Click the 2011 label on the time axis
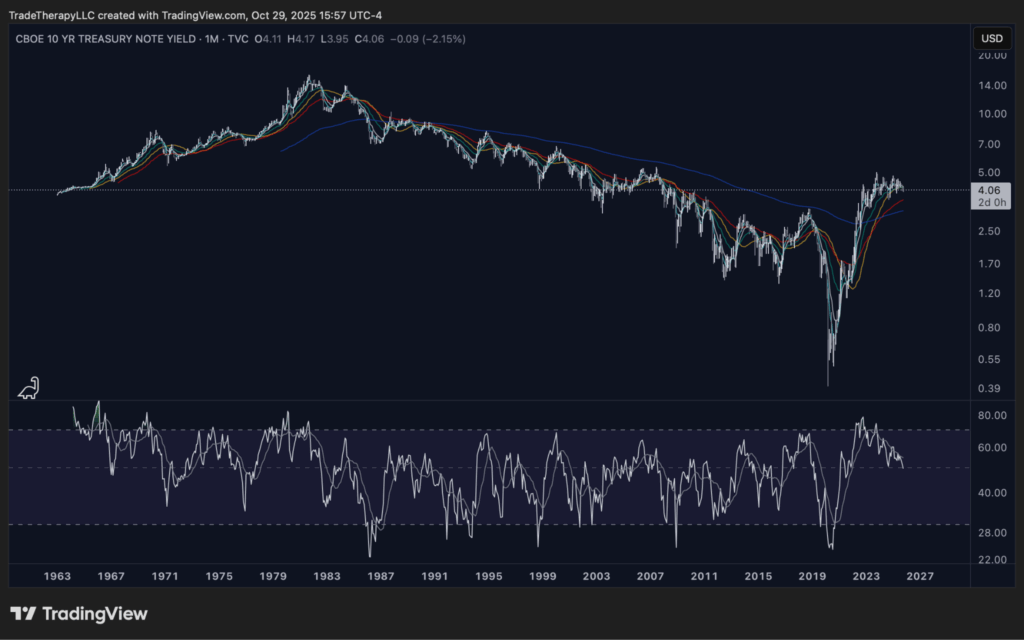The height and width of the screenshot is (640, 1024). pyautogui.click(x=705, y=577)
